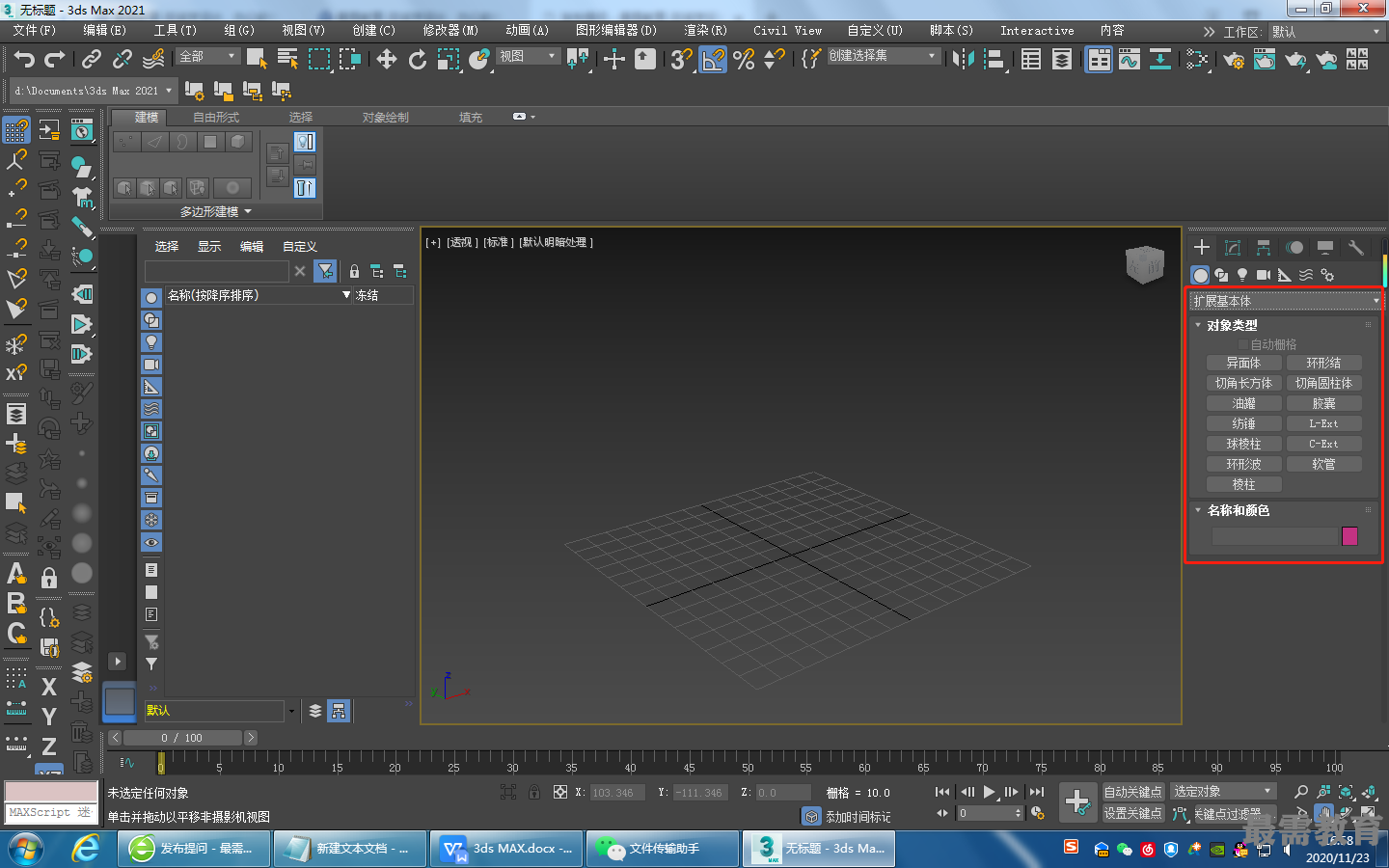
Task: Switch to the 自由形式 ribbon tab
Action: [216, 118]
